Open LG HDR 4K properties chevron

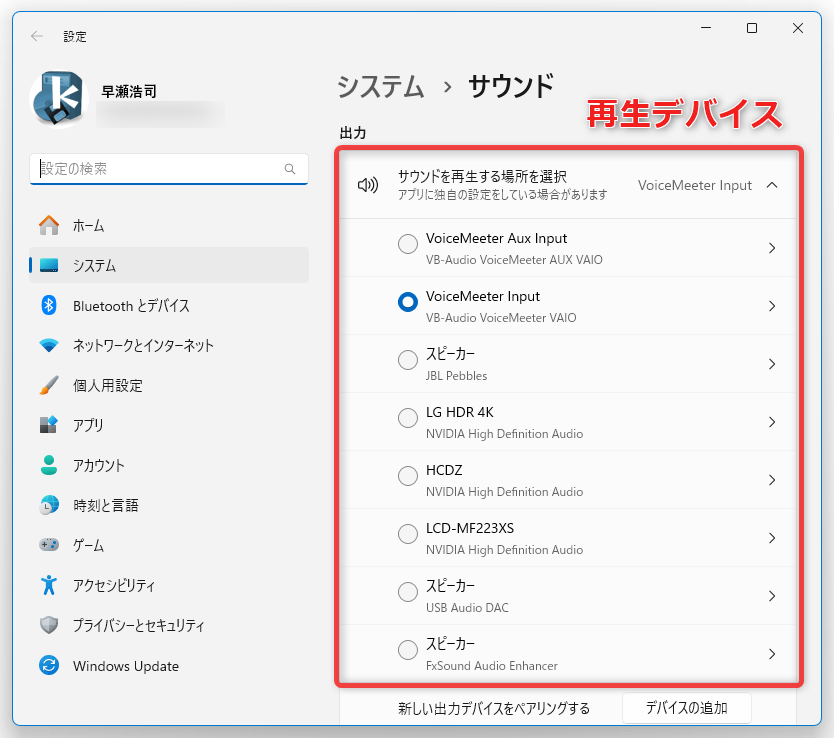pyautogui.click(x=772, y=422)
